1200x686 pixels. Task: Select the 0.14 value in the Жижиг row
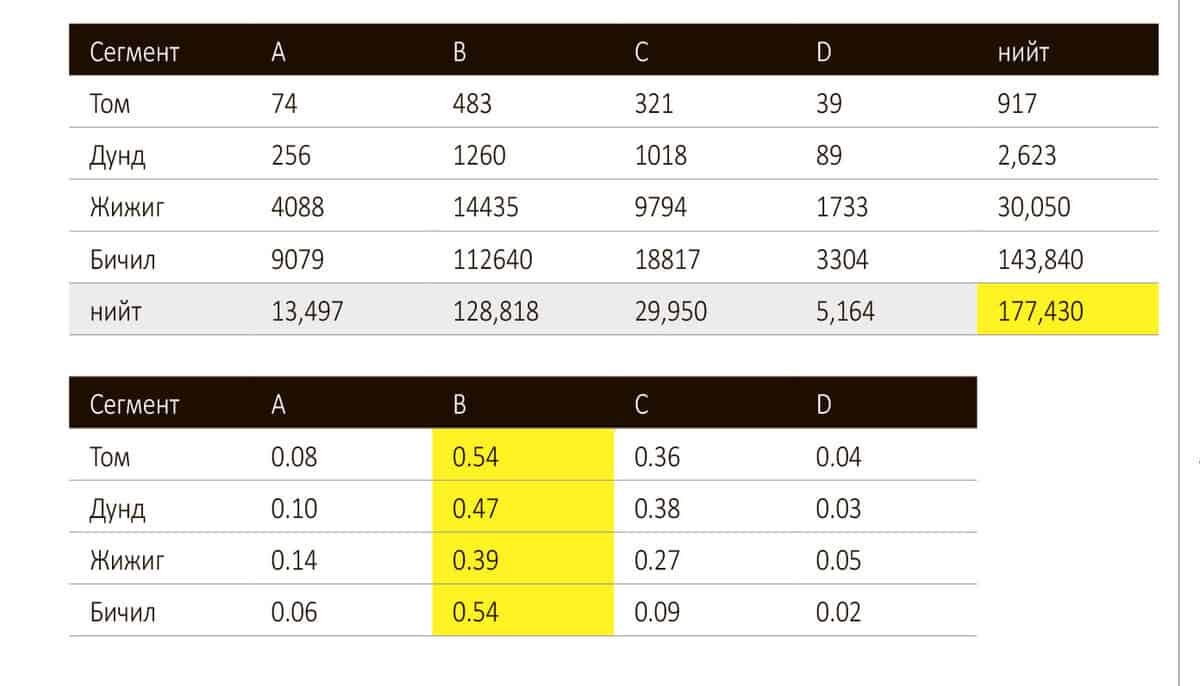[294, 560]
